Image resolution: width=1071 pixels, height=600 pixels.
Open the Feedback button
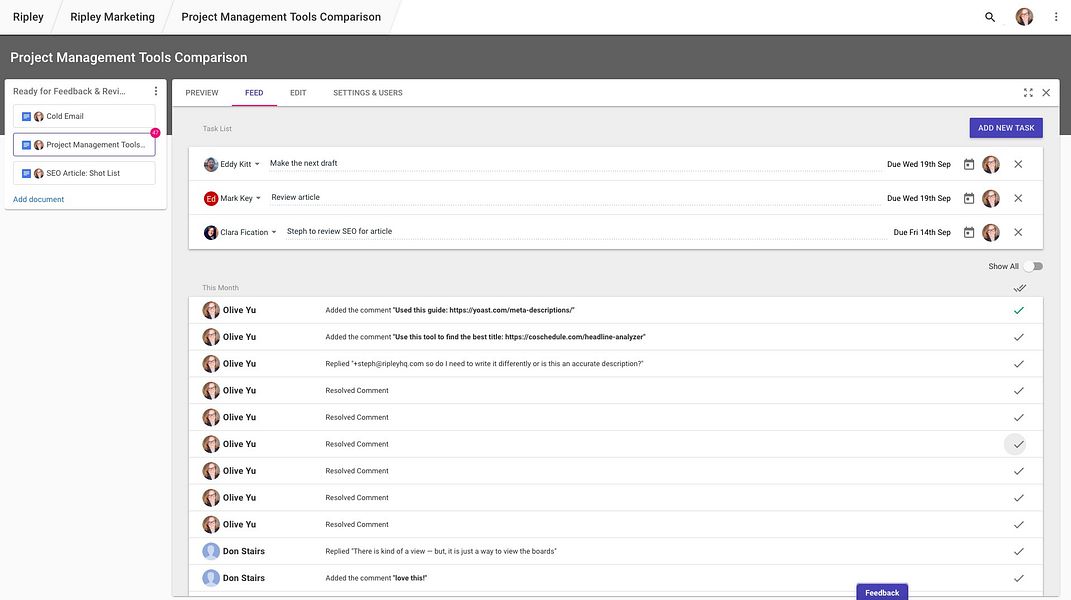[882, 592]
